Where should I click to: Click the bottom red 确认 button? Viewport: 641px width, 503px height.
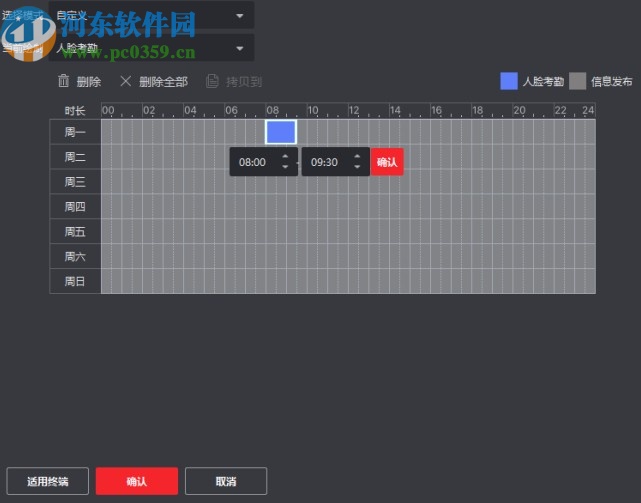137,481
